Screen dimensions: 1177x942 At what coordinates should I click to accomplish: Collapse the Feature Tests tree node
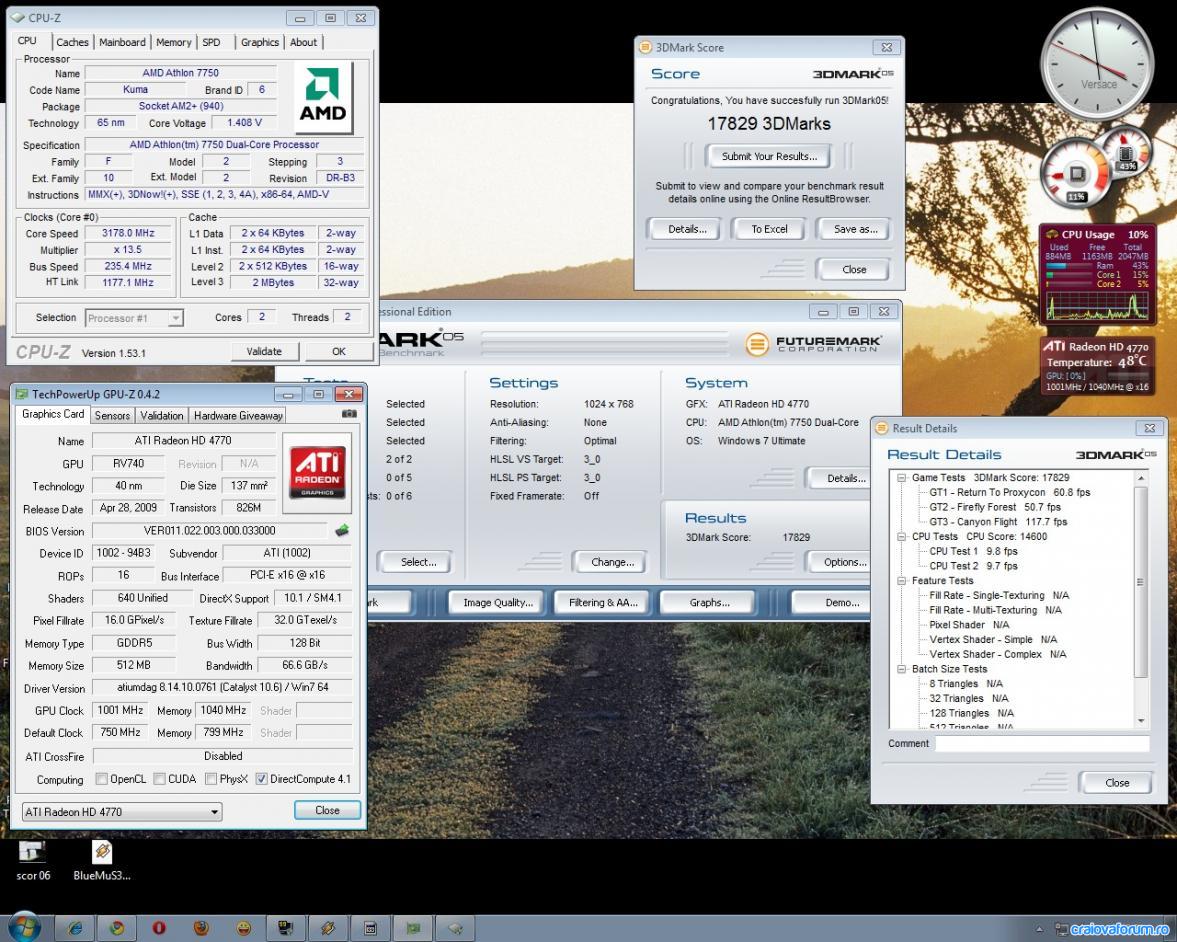[902, 581]
